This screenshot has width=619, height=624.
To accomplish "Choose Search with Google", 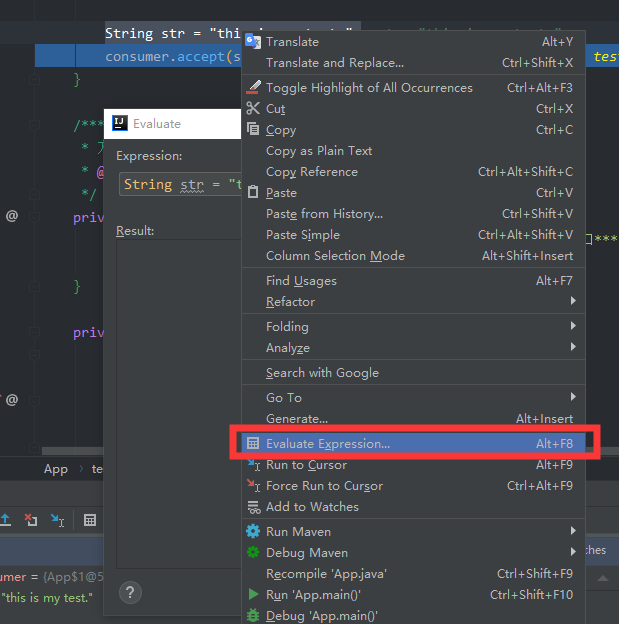I will [322, 373].
